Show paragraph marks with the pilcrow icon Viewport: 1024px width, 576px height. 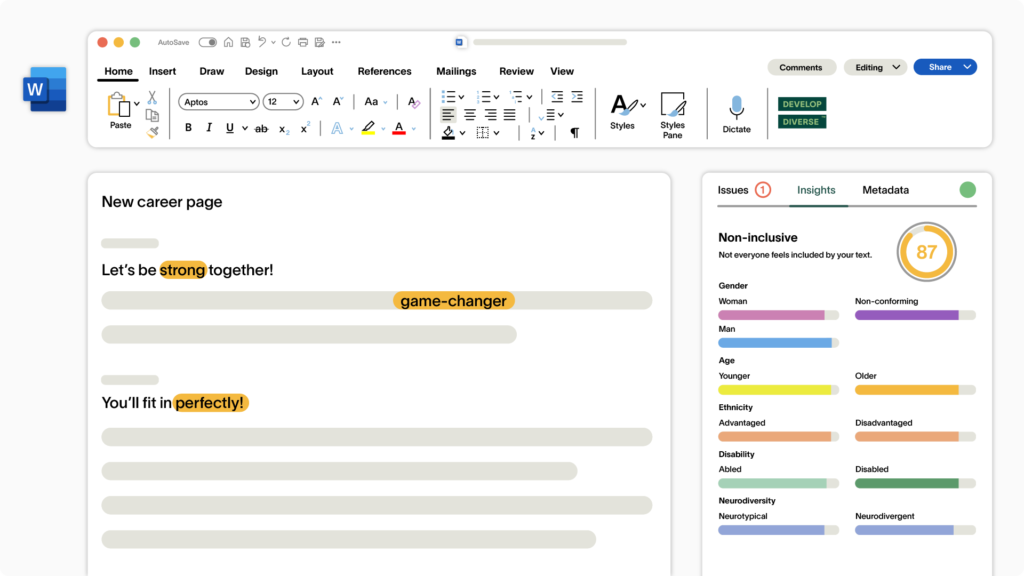(574, 132)
